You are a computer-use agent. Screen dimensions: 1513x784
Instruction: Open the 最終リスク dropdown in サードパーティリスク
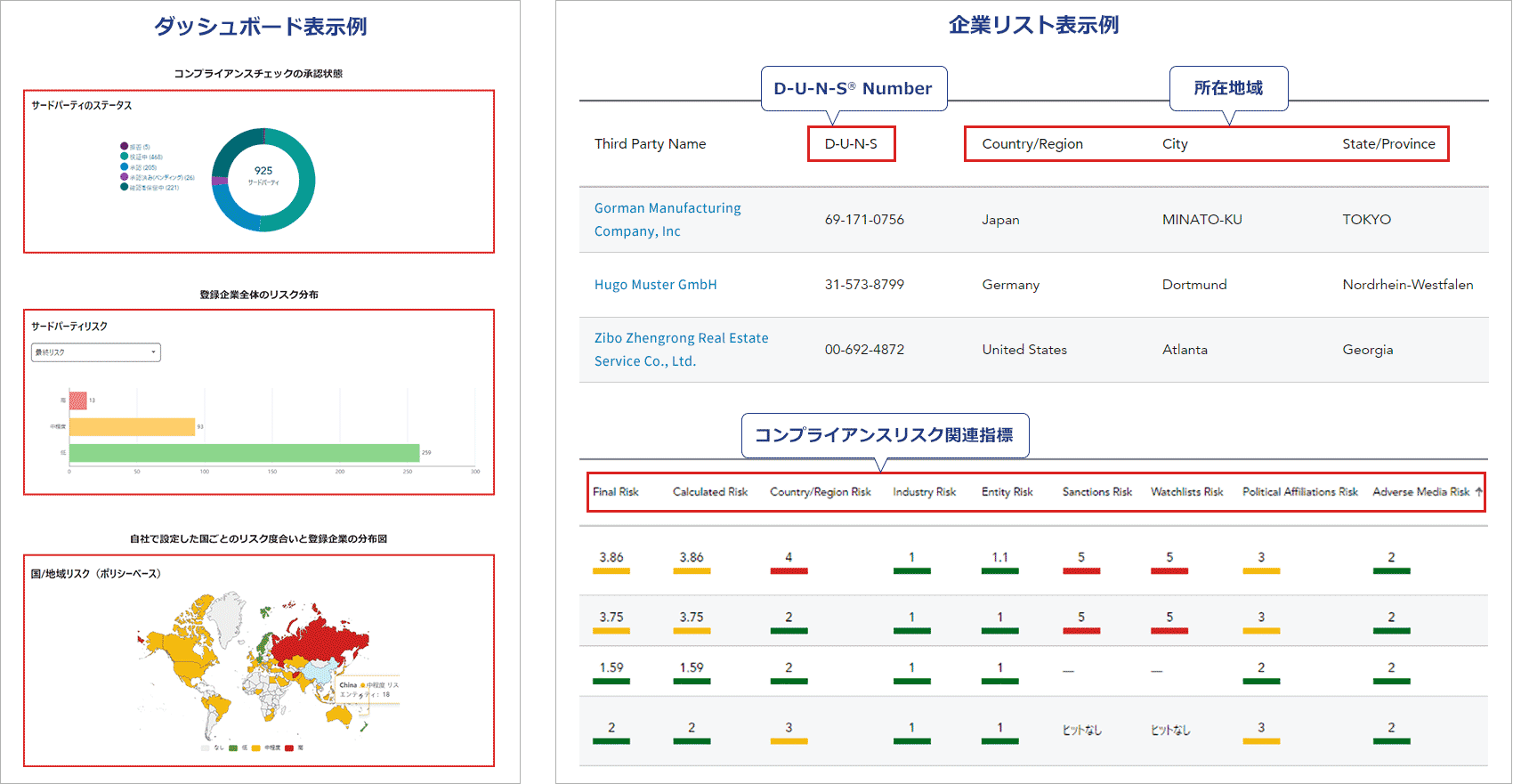pyautogui.click(x=96, y=352)
